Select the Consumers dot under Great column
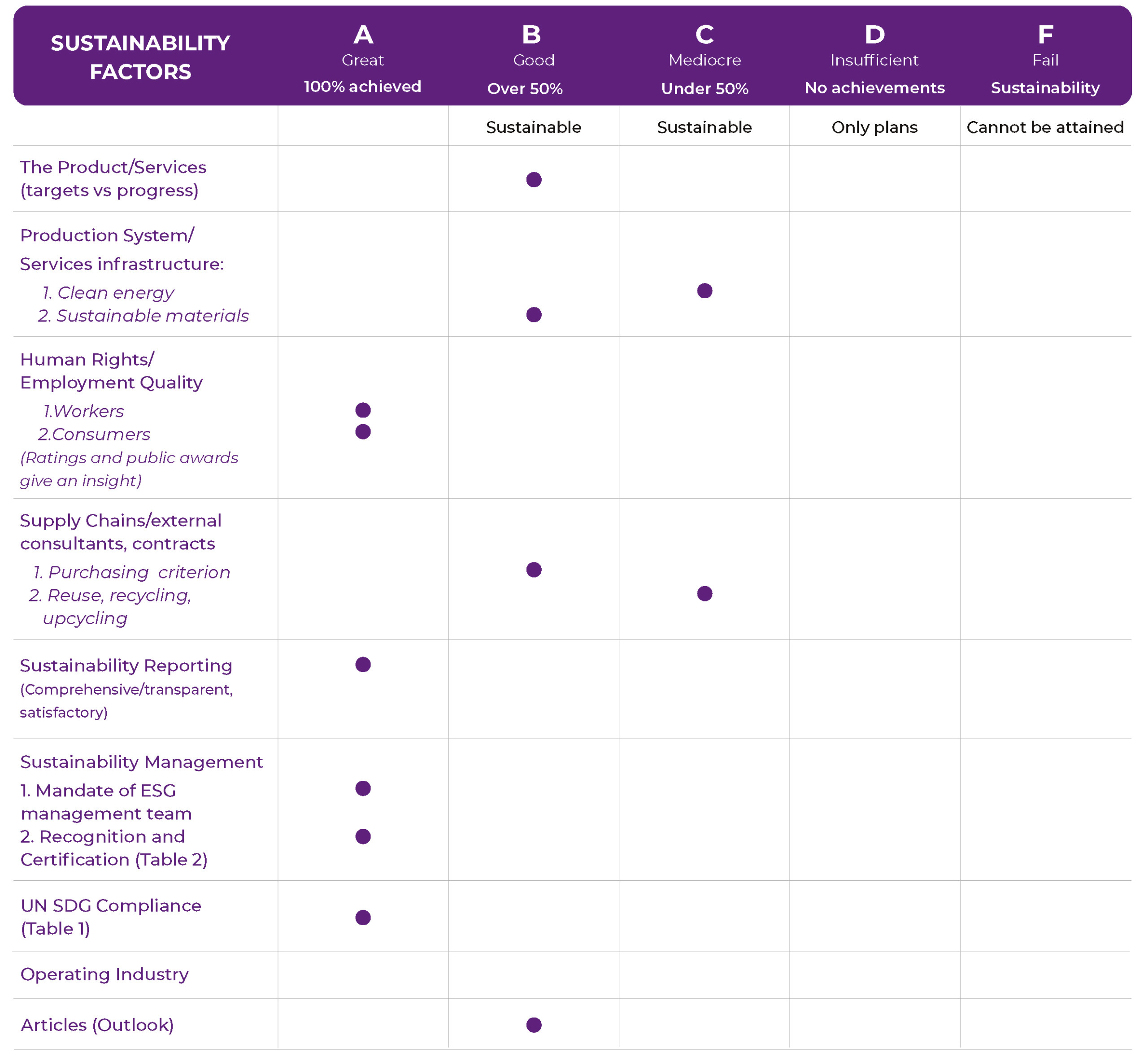 [x=363, y=432]
